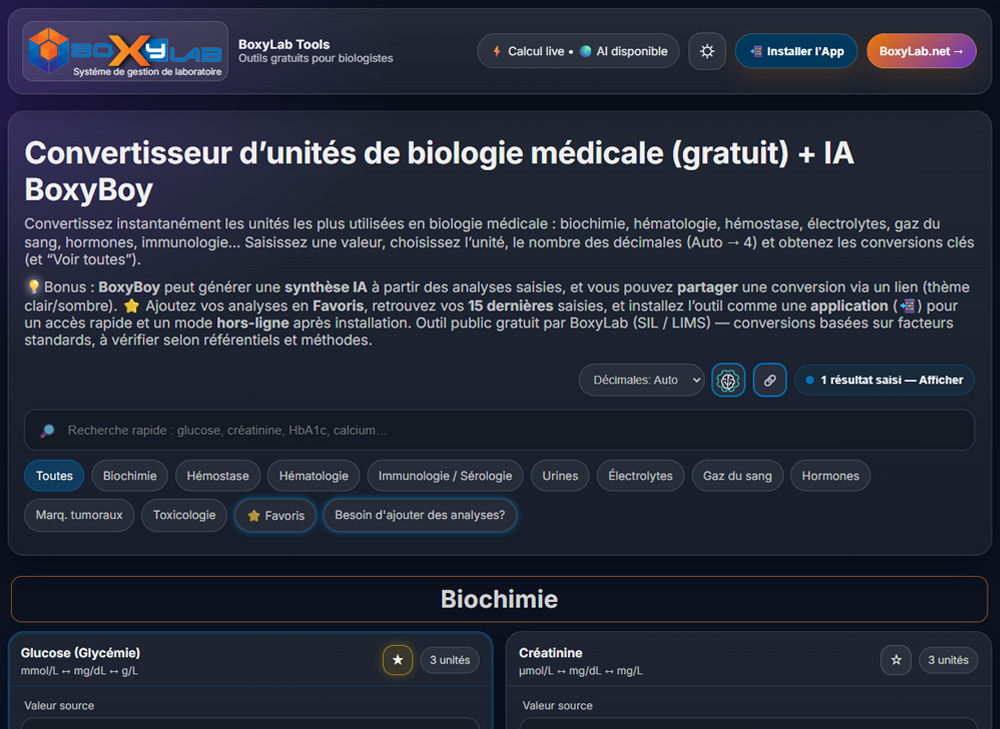Click the share conversion link icon

pyautogui.click(x=769, y=380)
